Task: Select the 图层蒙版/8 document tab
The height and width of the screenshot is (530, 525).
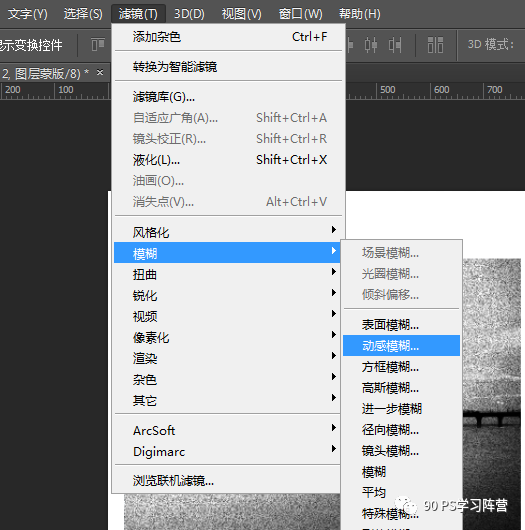Action: 45,73
